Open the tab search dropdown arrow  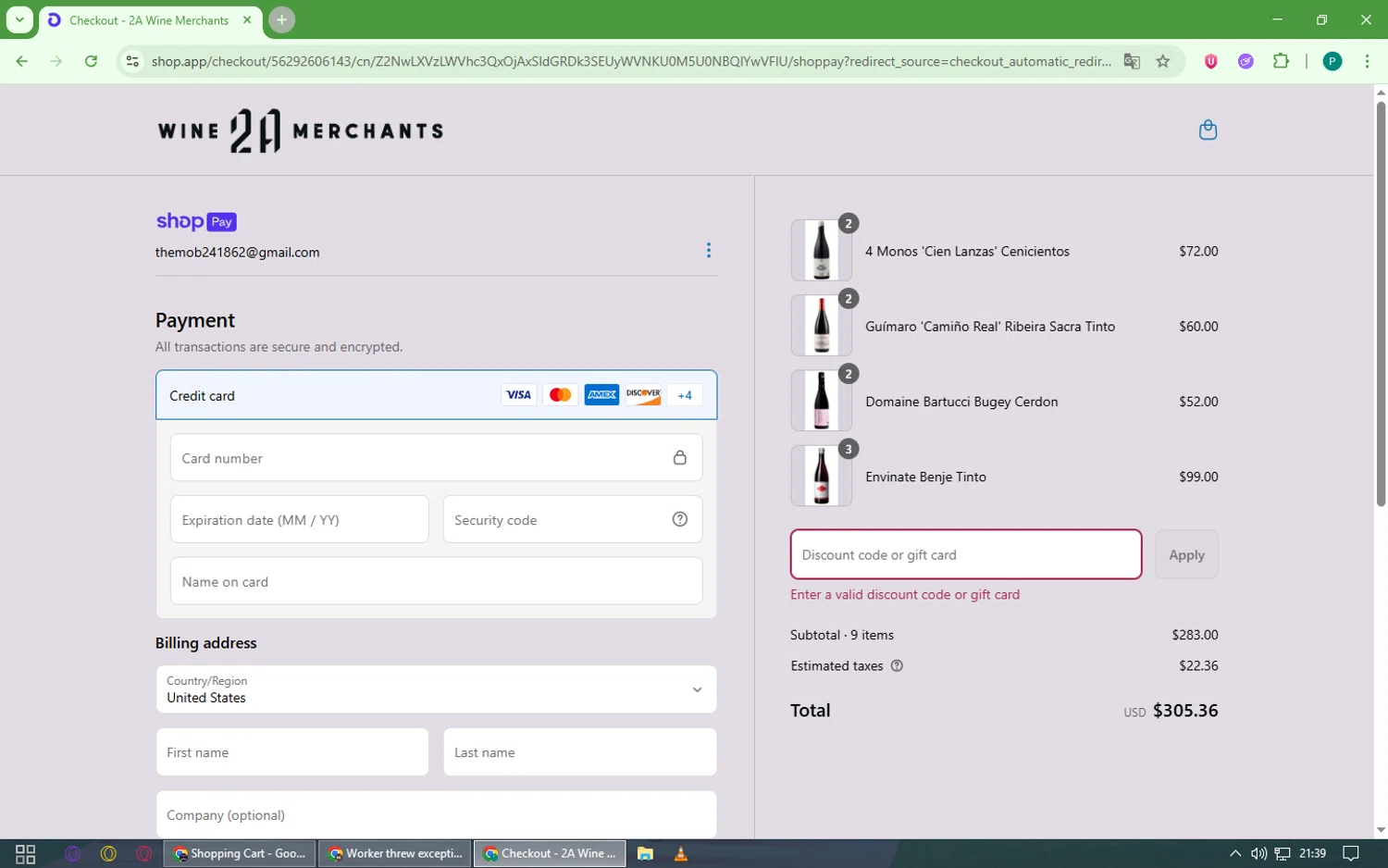[x=19, y=19]
